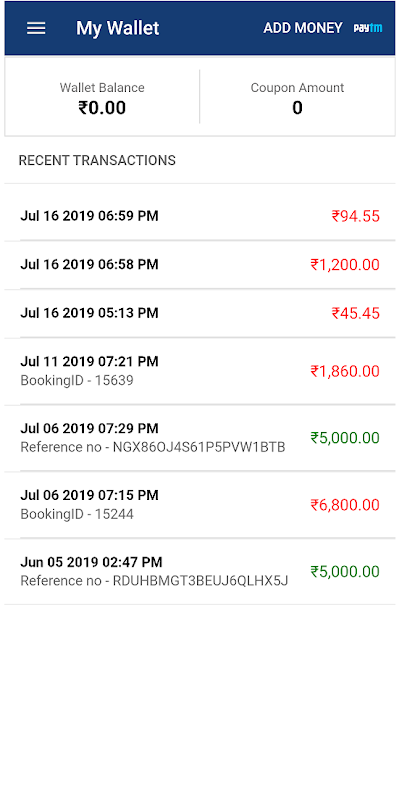Open reference no RDUHBMGT3BEUJ6QLHX5J transaction
Viewport: 402px width, 800px height.
200,571
